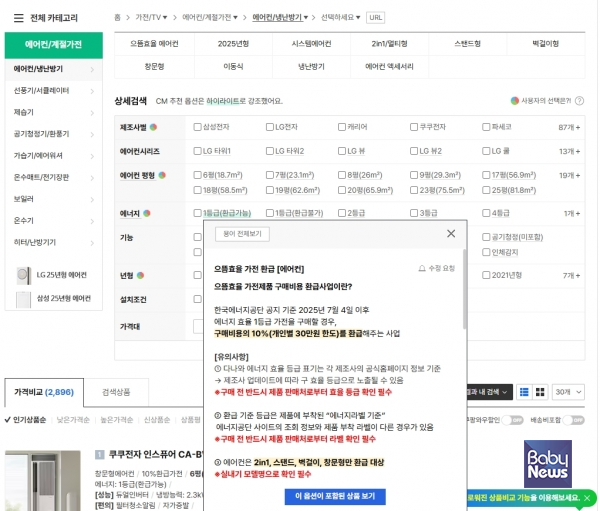This screenshot has width=600, height=511.
Task: Close the 으뜸효율 가전 환급 popup
Action: (451, 233)
